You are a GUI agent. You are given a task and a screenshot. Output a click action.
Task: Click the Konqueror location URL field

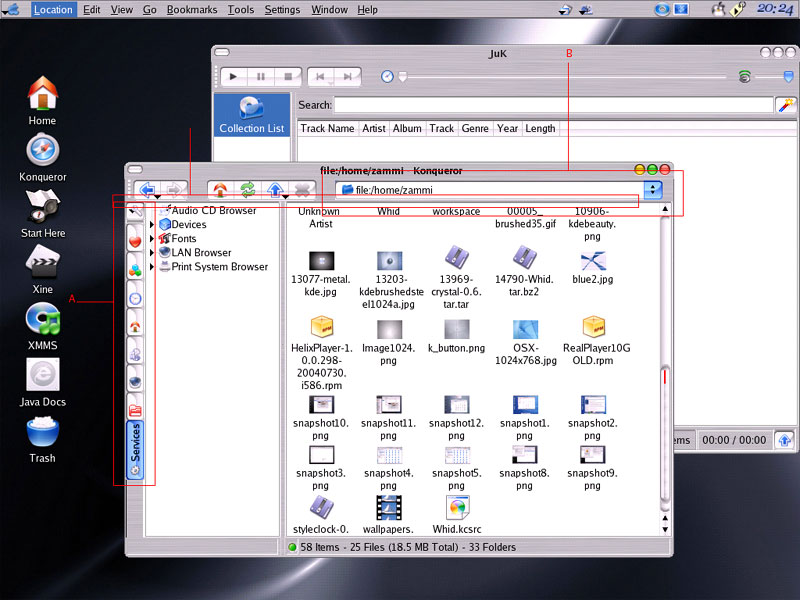[490, 190]
